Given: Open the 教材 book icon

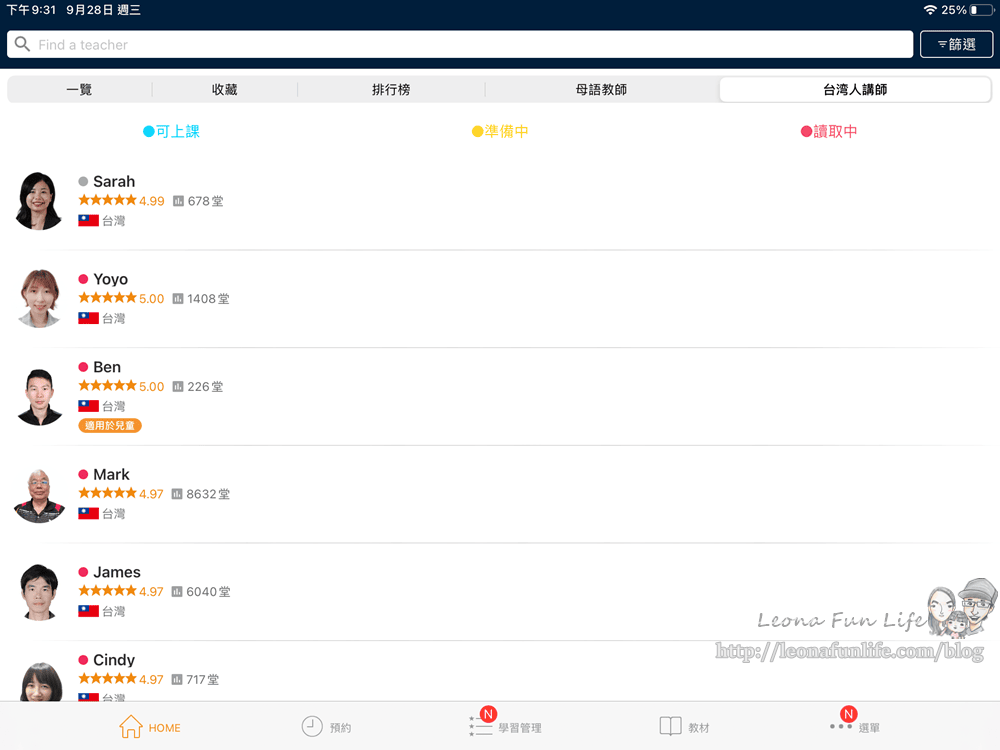Looking at the screenshot, I should pos(670,727).
